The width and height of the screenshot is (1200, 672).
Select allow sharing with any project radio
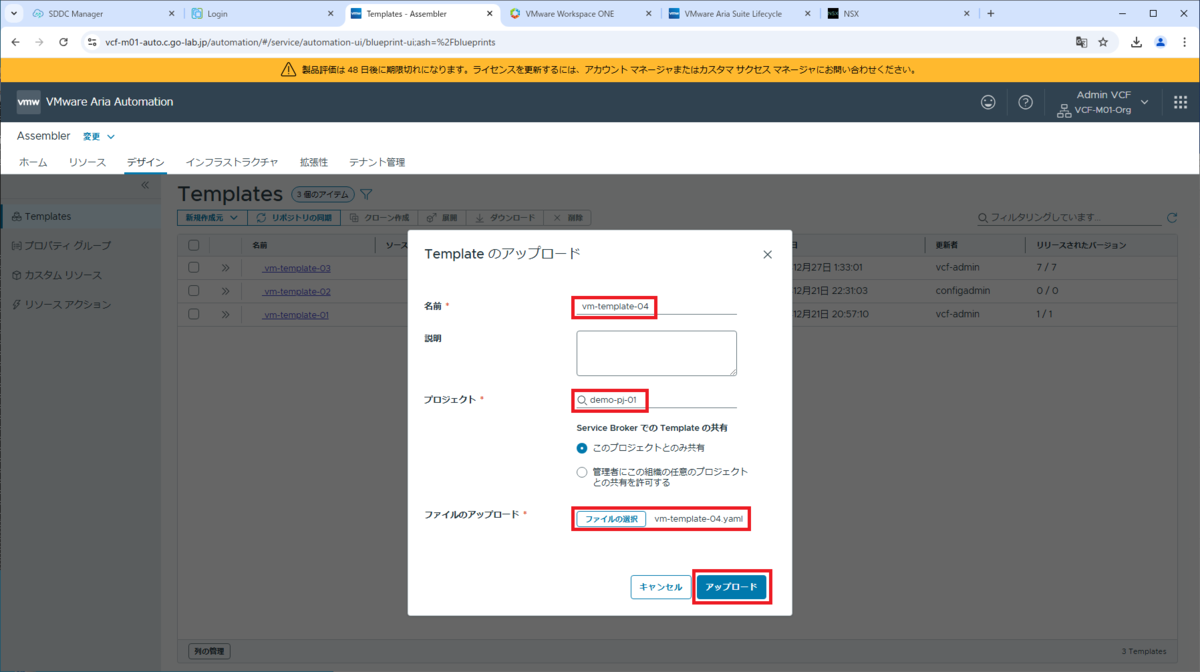click(582, 472)
